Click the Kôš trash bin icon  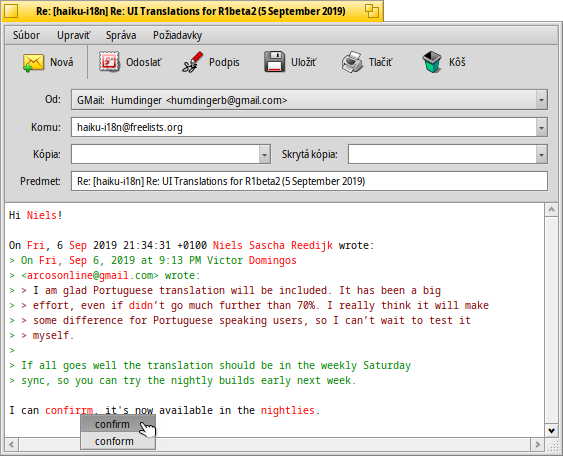coord(432,62)
